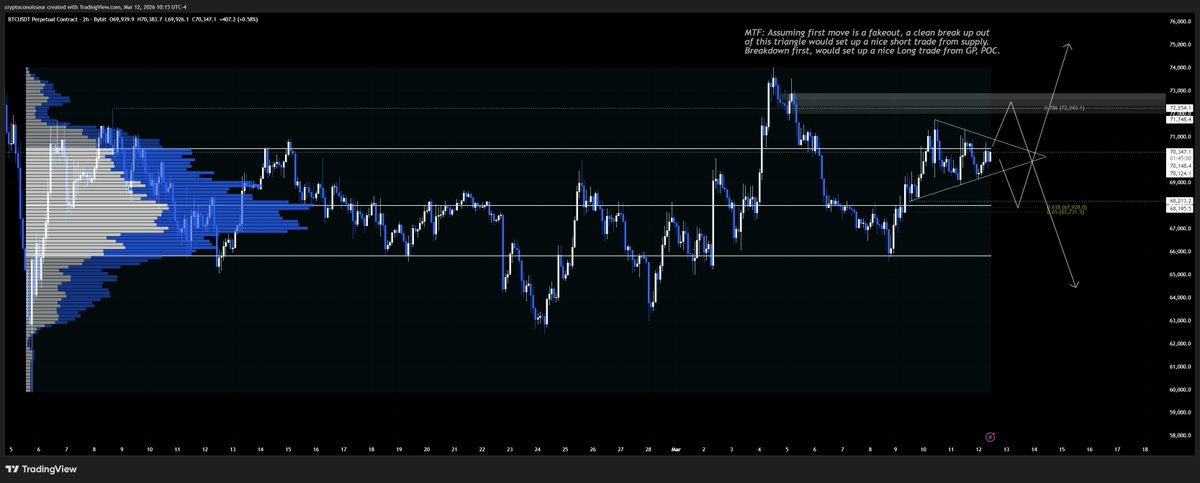Click the 72,254.1 price tag on axis
Screen dimensions: 1200x483
tap(1180, 106)
